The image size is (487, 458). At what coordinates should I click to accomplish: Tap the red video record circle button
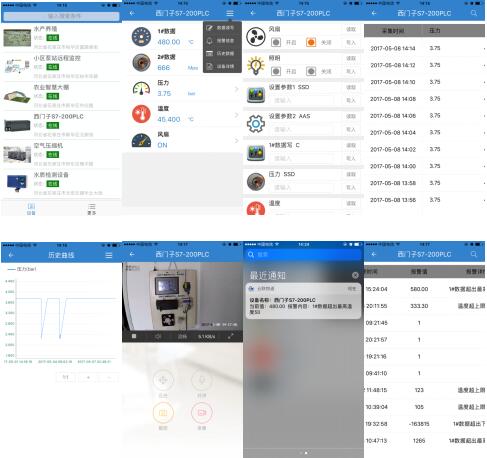(202, 413)
